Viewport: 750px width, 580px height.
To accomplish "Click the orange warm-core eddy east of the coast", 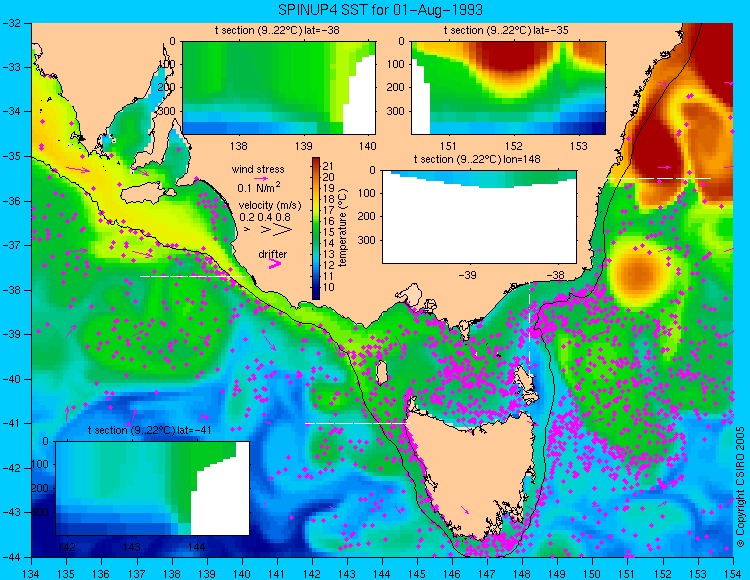I will pyautogui.click(x=640, y=274).
